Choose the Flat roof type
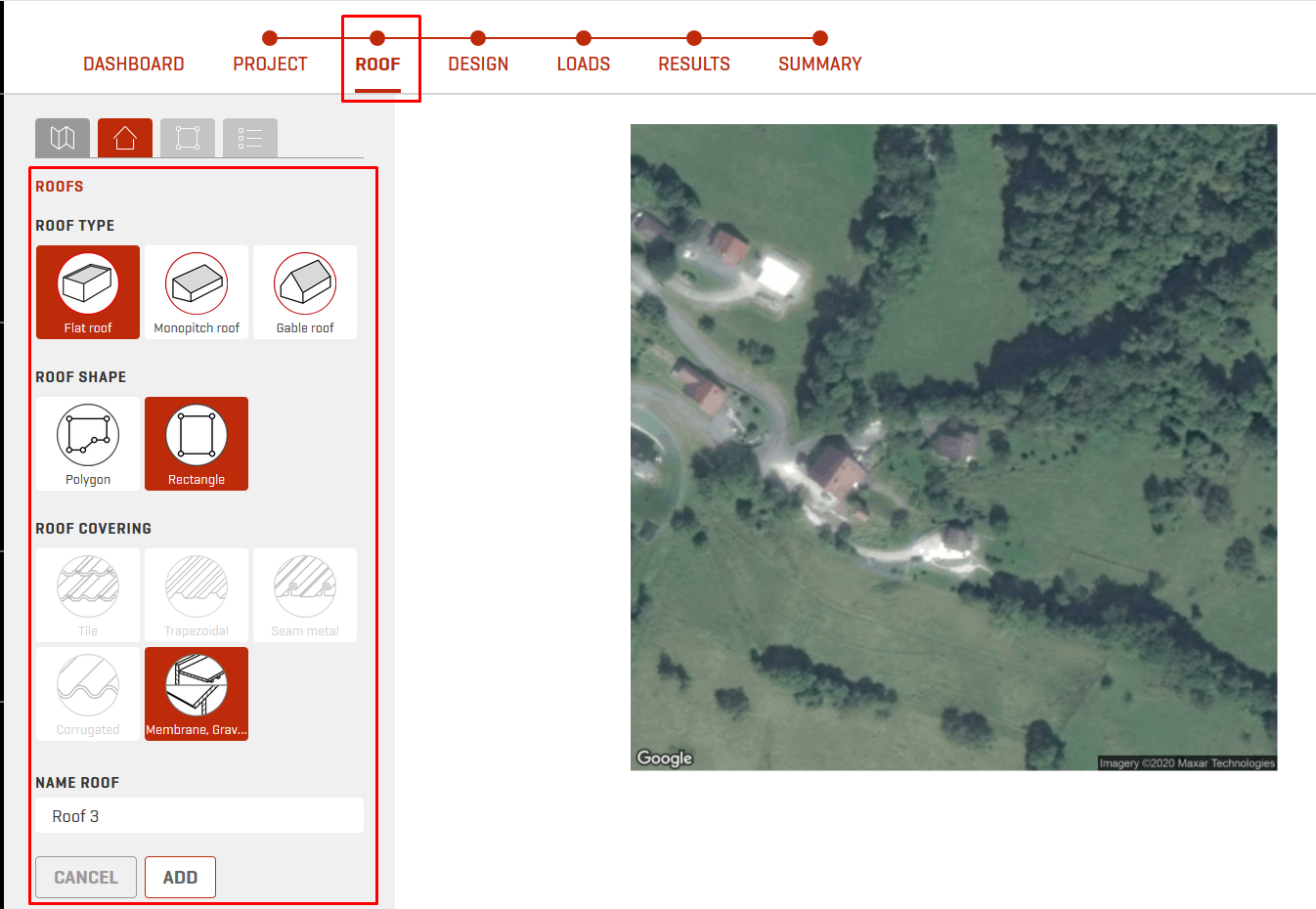1316x909 pixels. click(88, 292)
